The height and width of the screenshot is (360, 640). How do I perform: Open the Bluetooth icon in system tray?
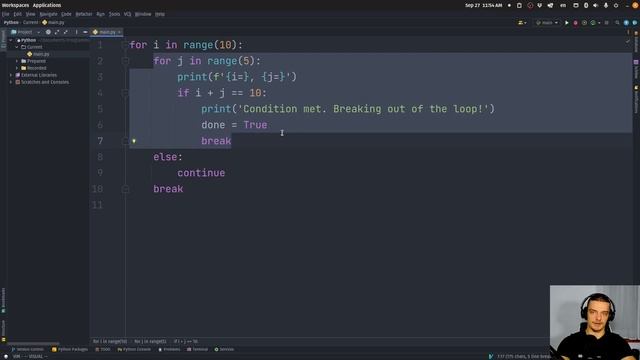(586, 5)
